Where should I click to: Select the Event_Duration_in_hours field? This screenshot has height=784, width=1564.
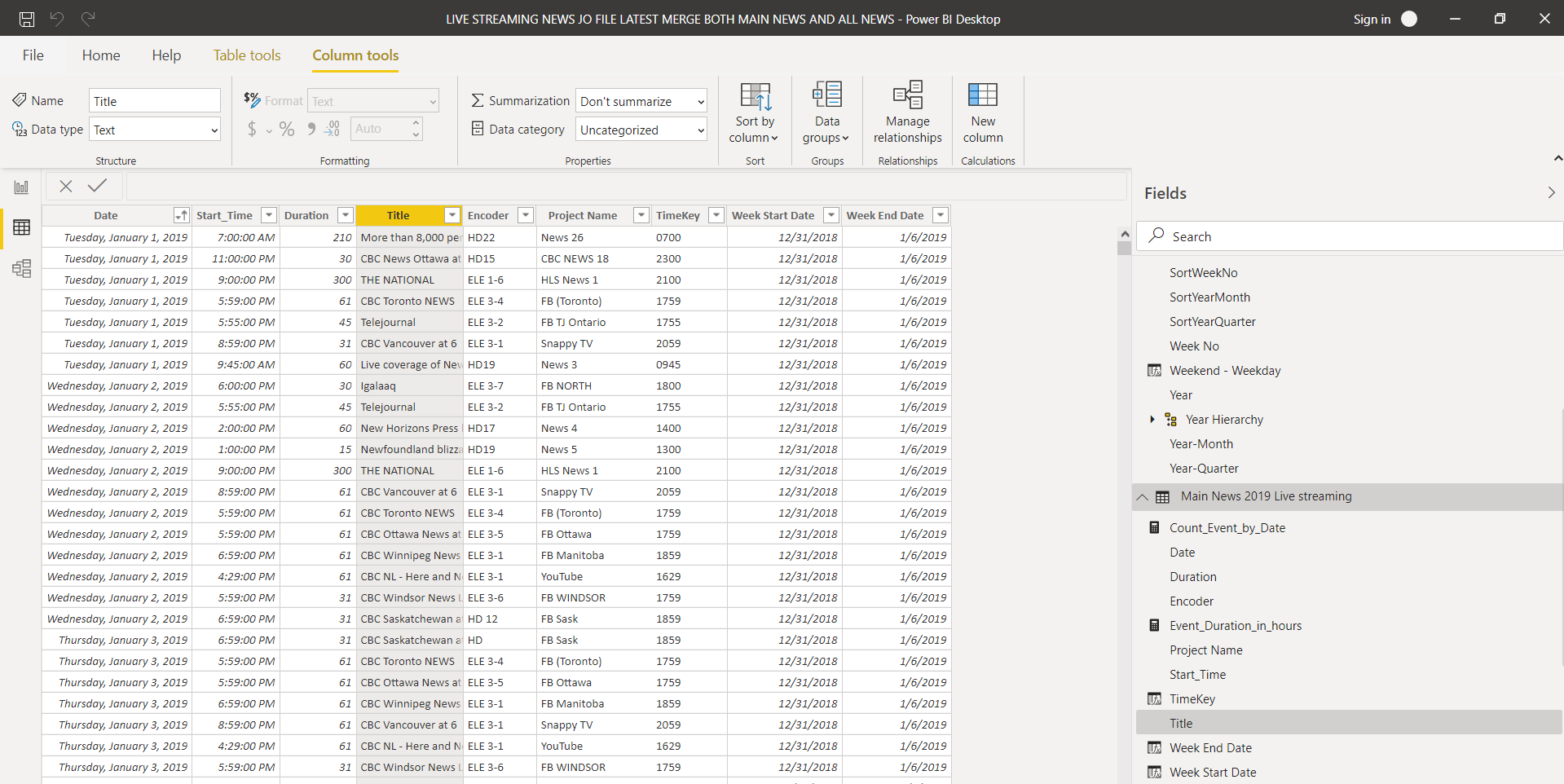point(1235,626)
